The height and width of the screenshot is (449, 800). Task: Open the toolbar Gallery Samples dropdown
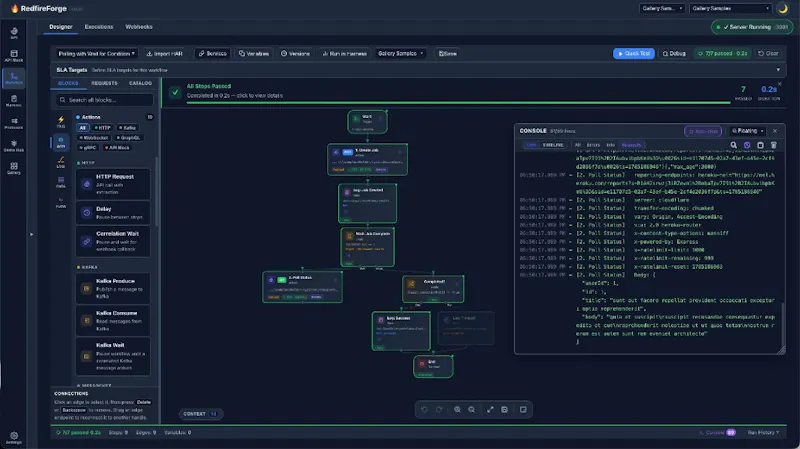point(401,54)
